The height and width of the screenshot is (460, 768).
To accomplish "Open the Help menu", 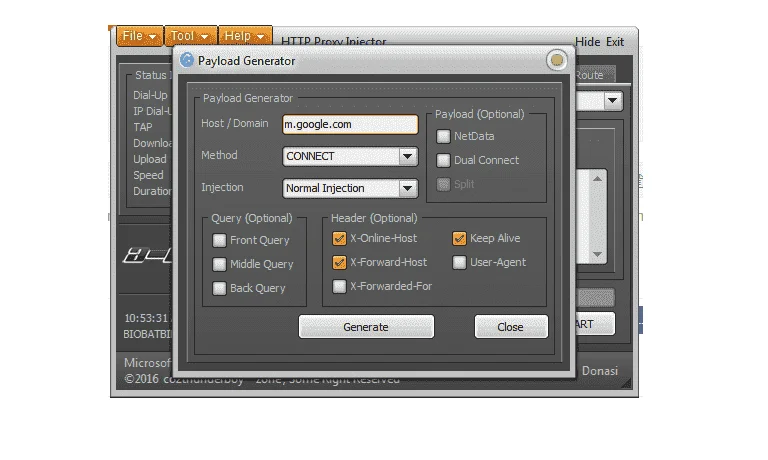I will click(x=245, y=36).
